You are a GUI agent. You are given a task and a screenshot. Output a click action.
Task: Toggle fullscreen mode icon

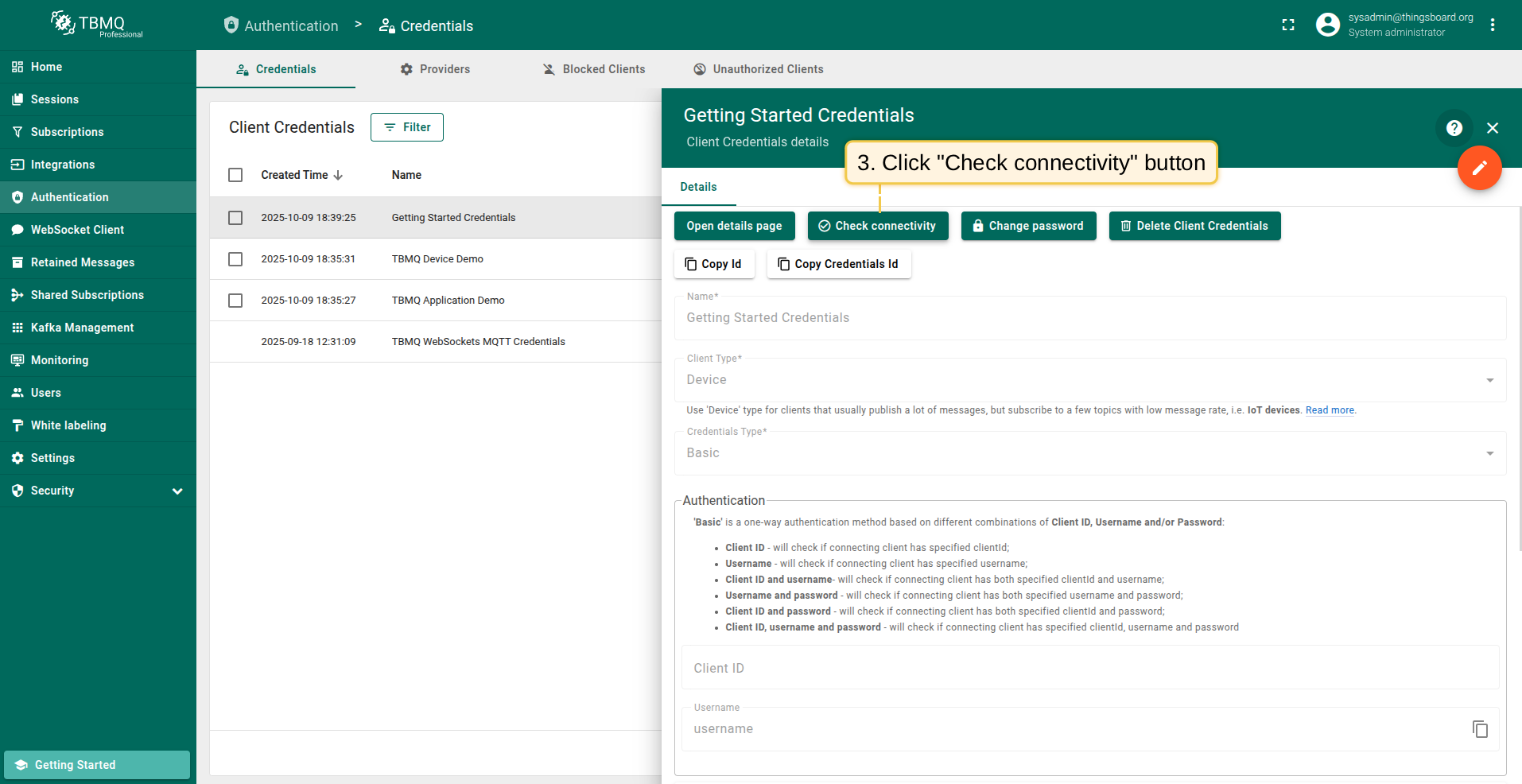click(x=1288, y=25)
